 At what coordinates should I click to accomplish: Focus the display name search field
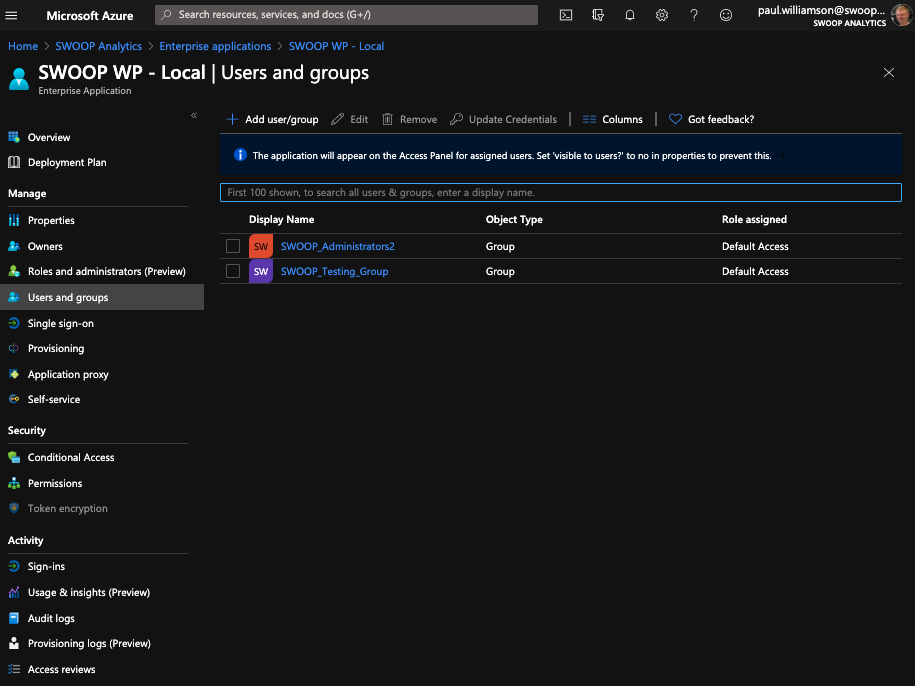pos(561,192)
